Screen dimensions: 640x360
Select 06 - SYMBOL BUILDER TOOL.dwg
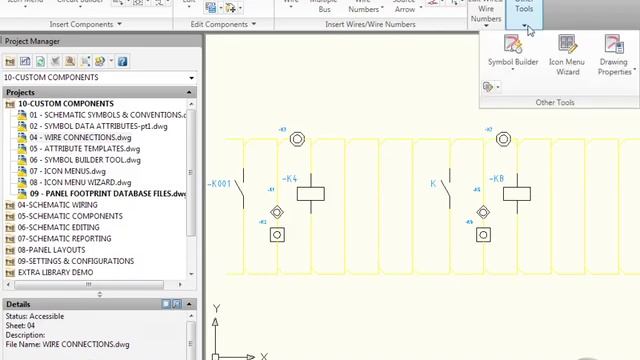coord(85,160)
